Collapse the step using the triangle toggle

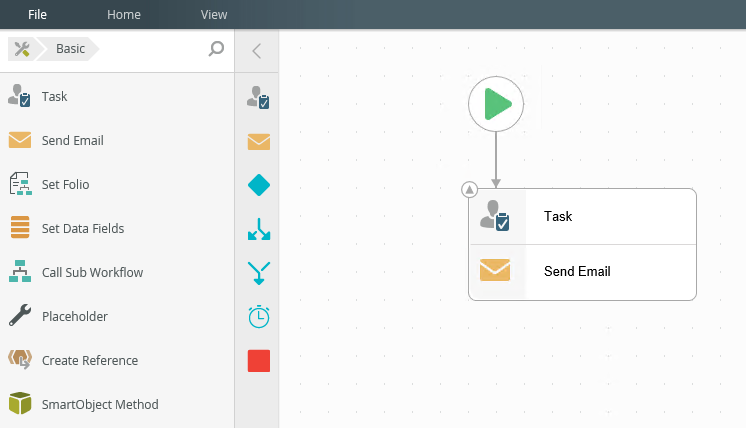point(470,190)
